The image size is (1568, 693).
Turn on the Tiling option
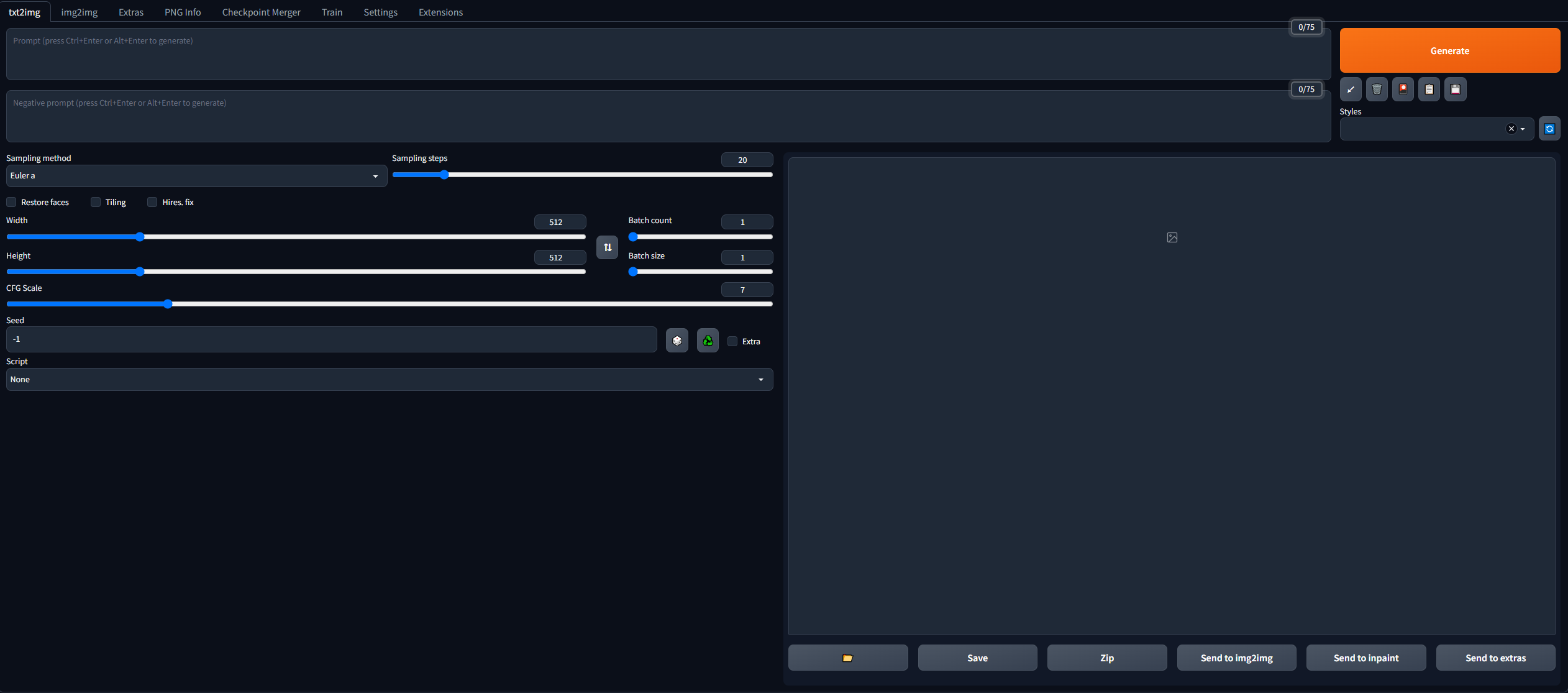[95, 202]
